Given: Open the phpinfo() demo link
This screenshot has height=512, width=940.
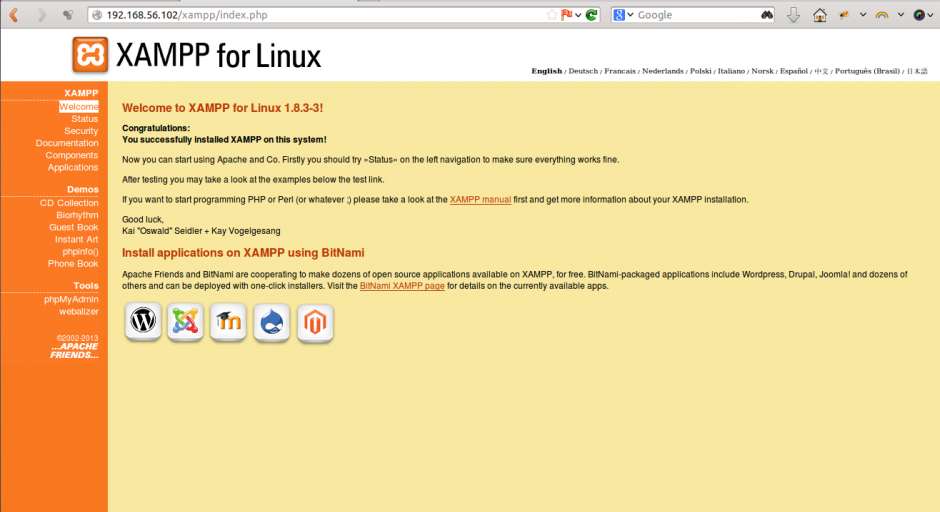Looking at the screenshot, I should click(x=80, y=252).
